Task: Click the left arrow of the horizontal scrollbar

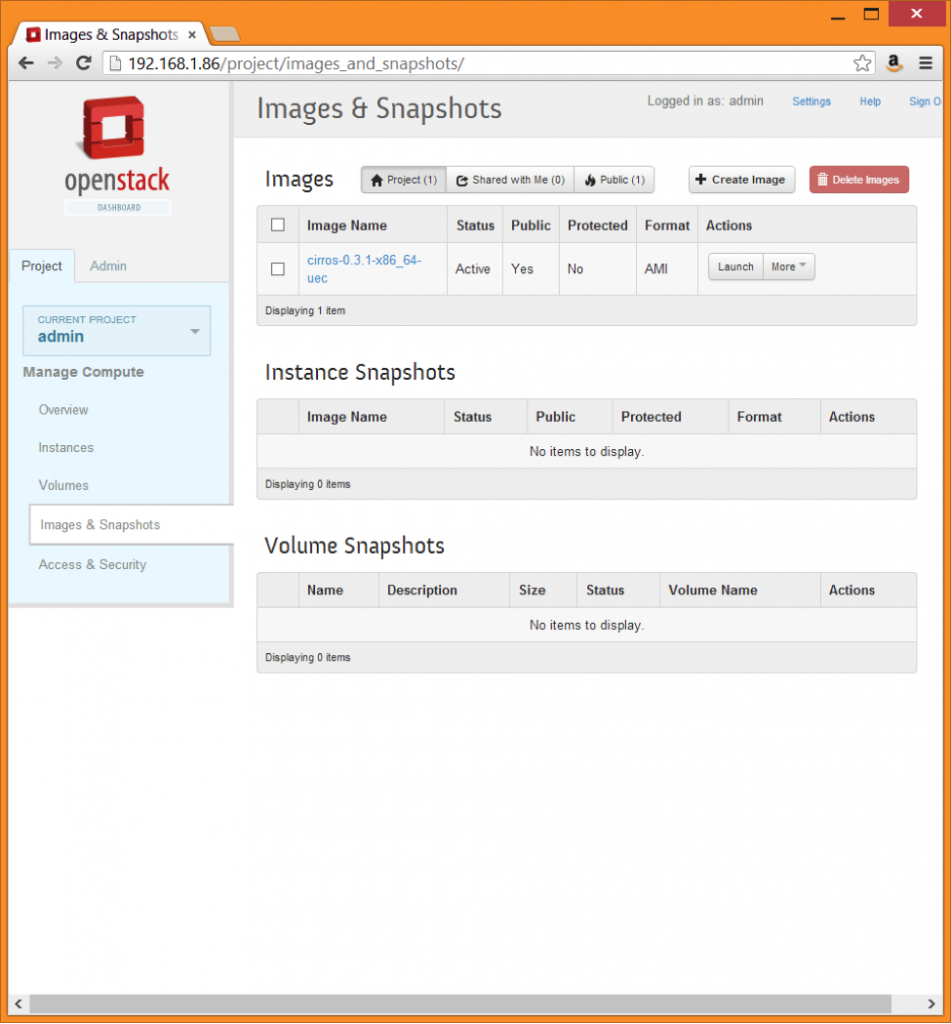Action: 18,1004
